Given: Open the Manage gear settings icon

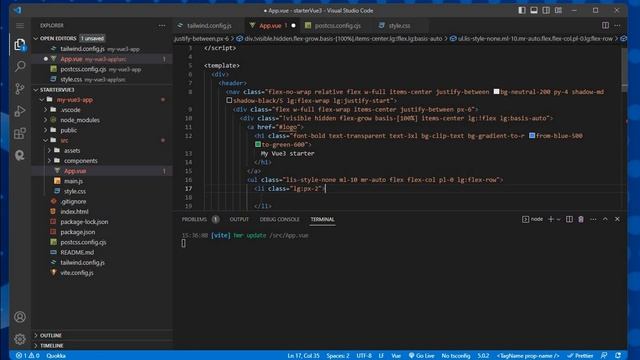Looking at the screenshot, I should coord(20,339).
